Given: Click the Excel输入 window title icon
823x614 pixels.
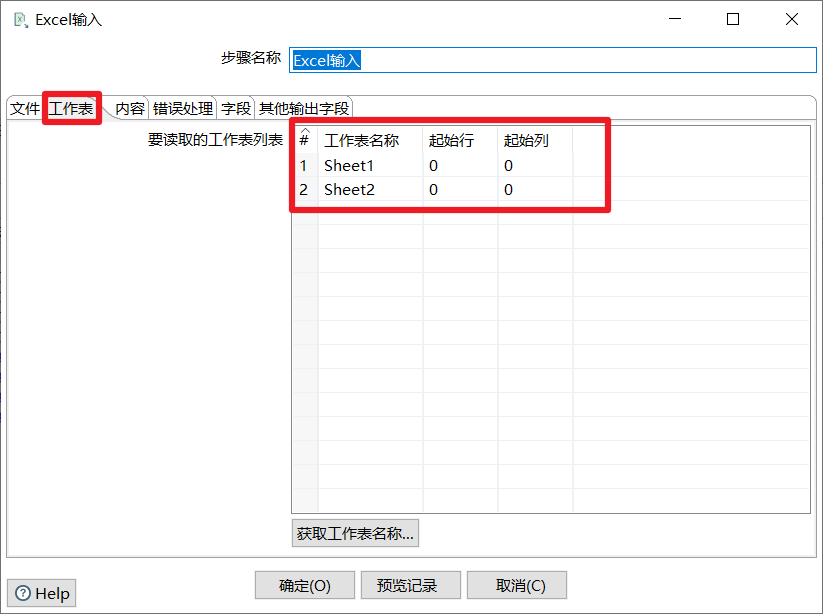Looking at the screenshot, I should [x=20, y=20].
